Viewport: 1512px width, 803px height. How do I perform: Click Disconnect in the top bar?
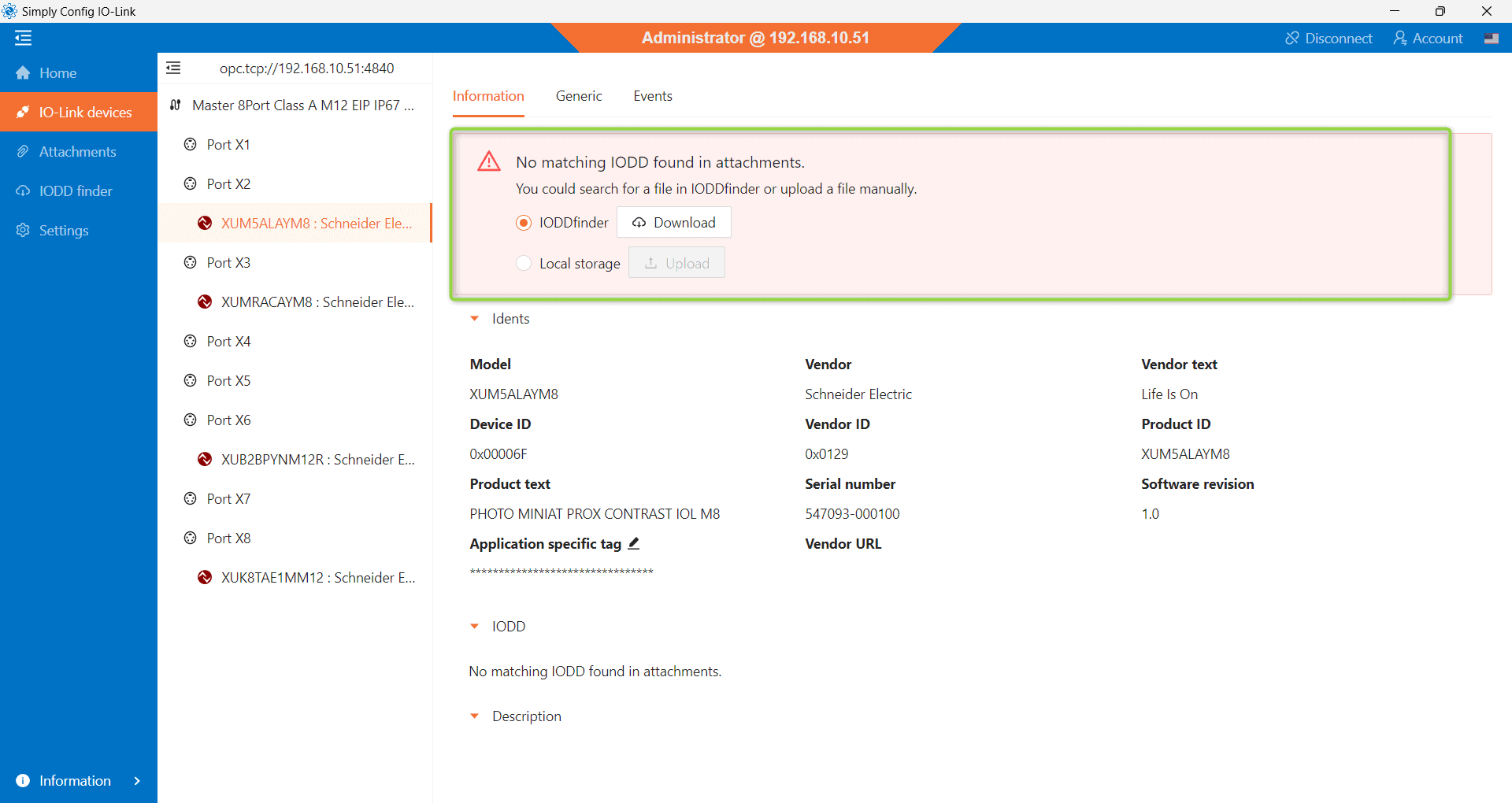[x=1329, y=38]
